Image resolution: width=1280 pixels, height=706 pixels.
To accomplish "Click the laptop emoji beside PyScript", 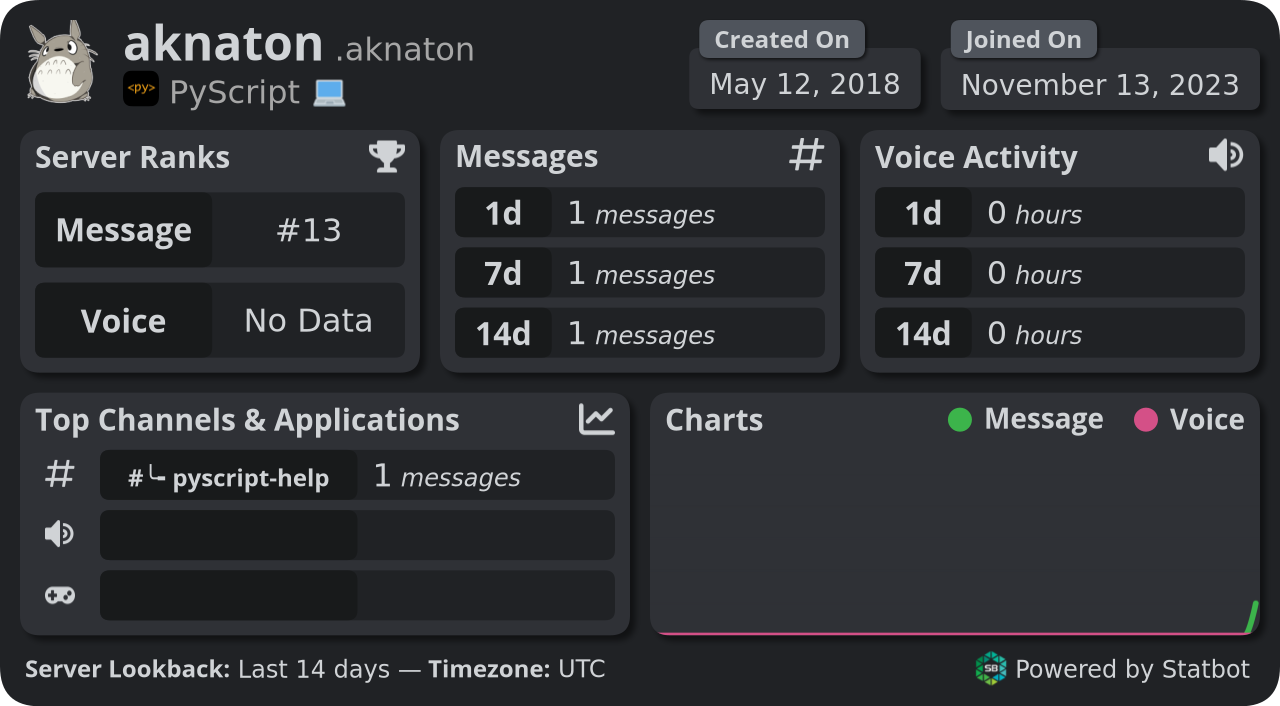I will 329,93.
